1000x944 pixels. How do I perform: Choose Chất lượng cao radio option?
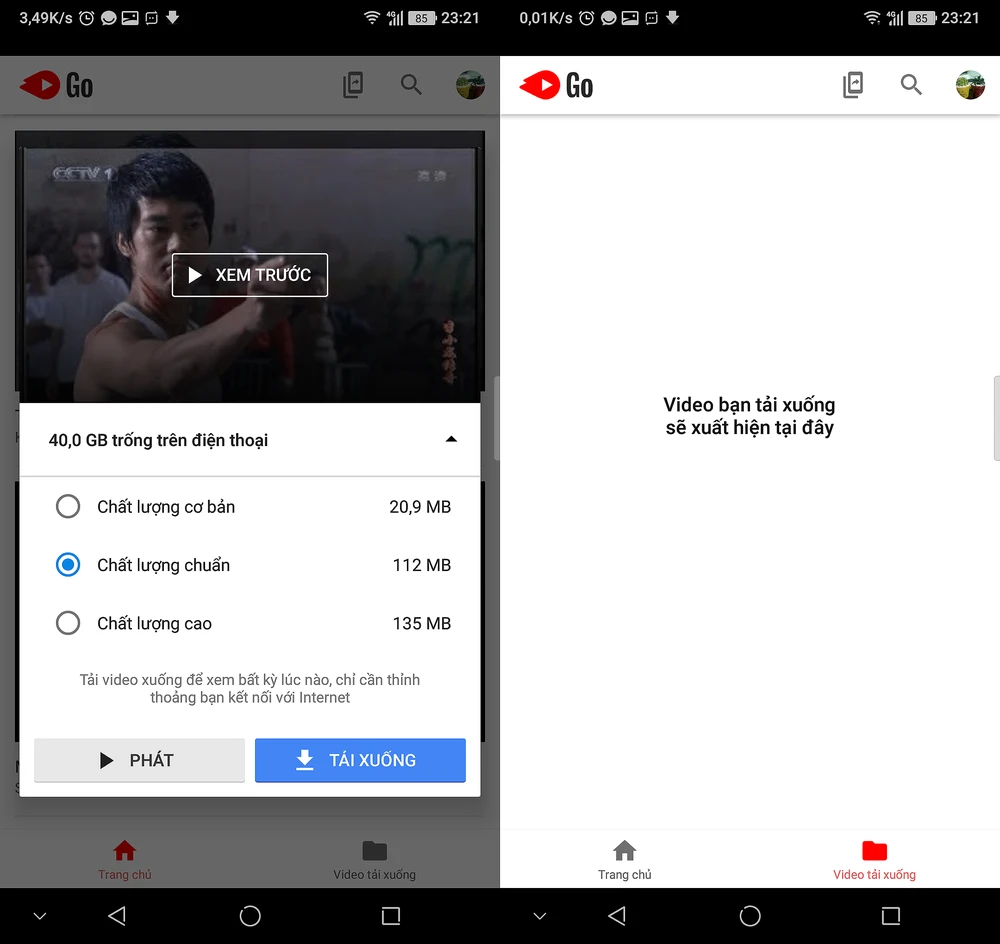(x=68, y=624)
